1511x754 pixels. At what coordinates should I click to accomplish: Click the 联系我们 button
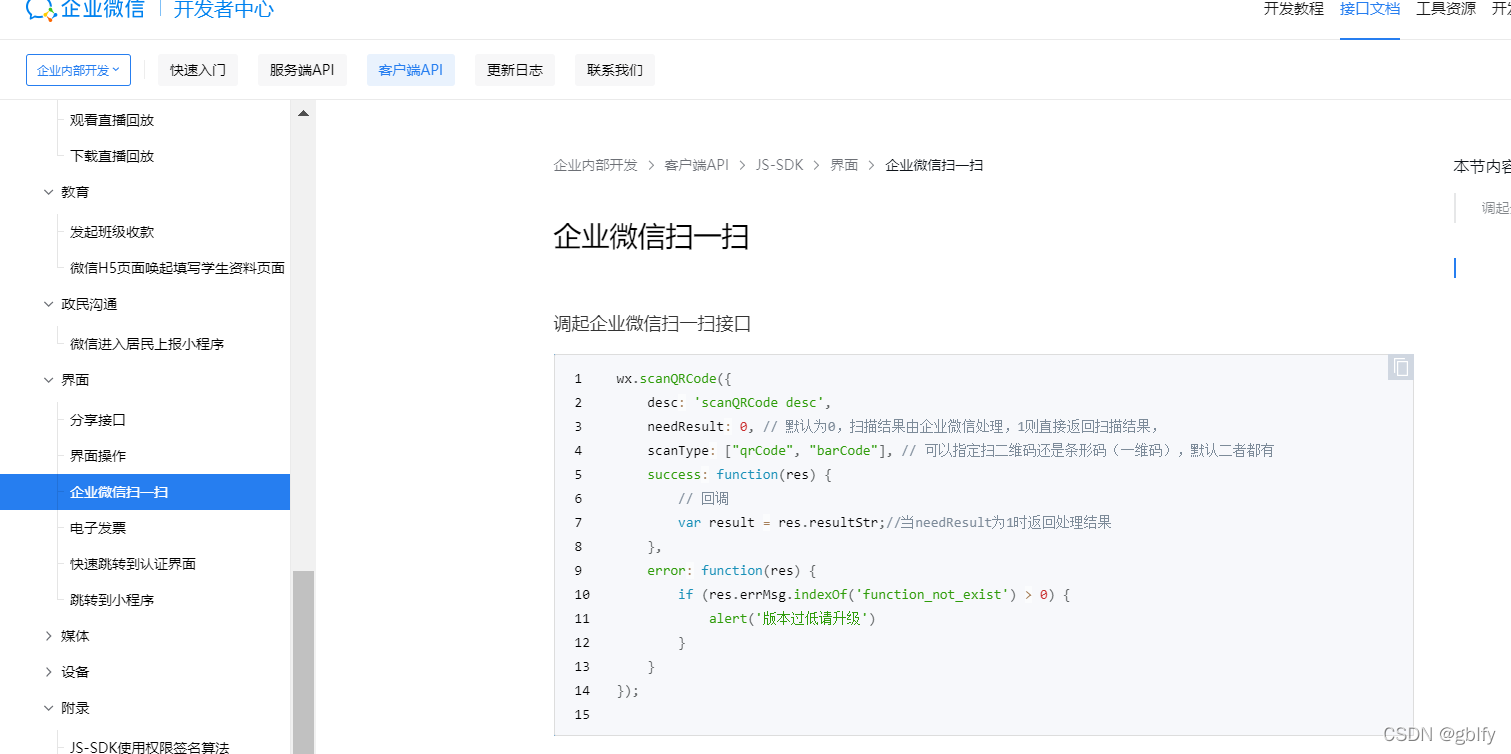[614, 70]
